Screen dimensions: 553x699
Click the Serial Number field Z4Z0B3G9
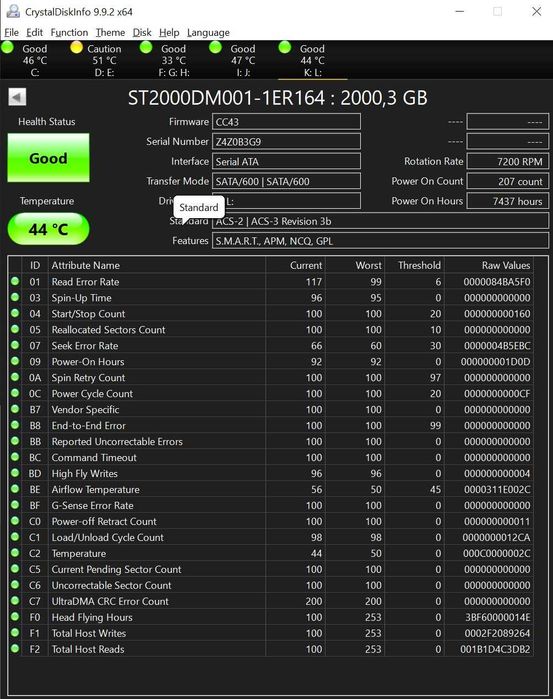pyautogui.click(x=286, y=142)
